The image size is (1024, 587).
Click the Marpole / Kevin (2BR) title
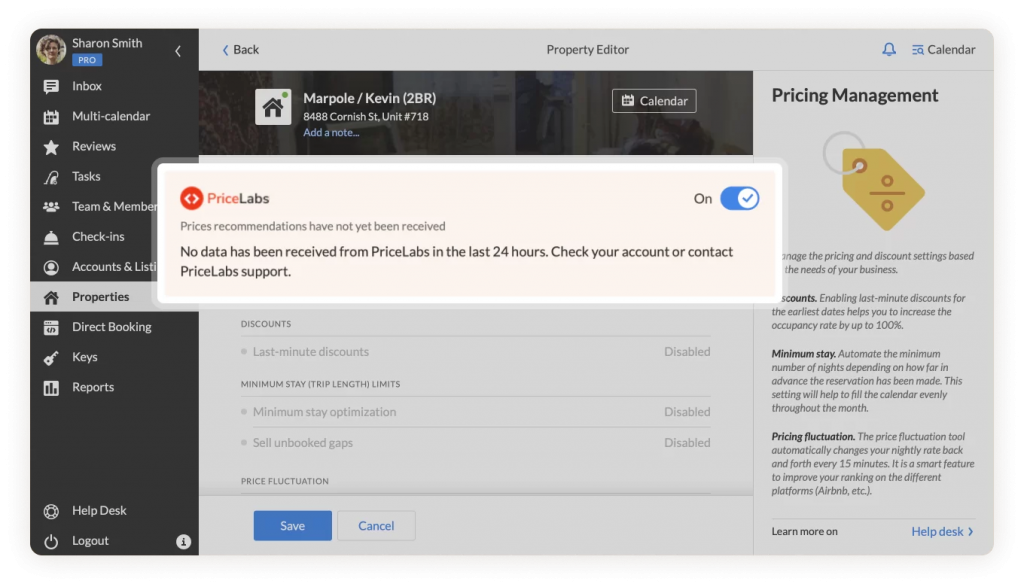tap(370, 98)
